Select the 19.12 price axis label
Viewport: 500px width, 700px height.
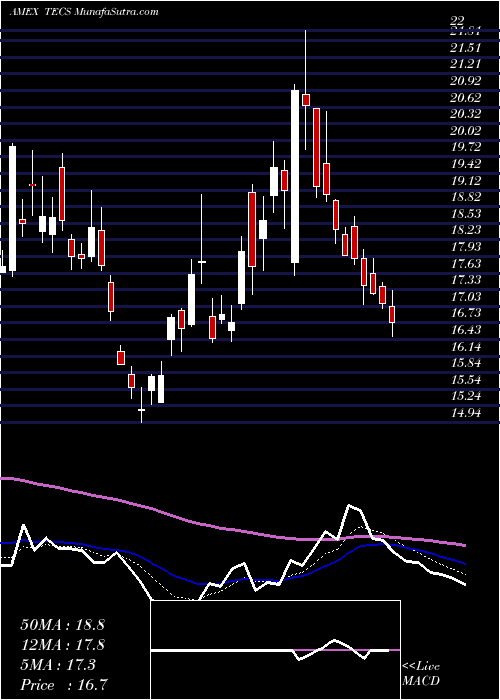pos(465,181)
